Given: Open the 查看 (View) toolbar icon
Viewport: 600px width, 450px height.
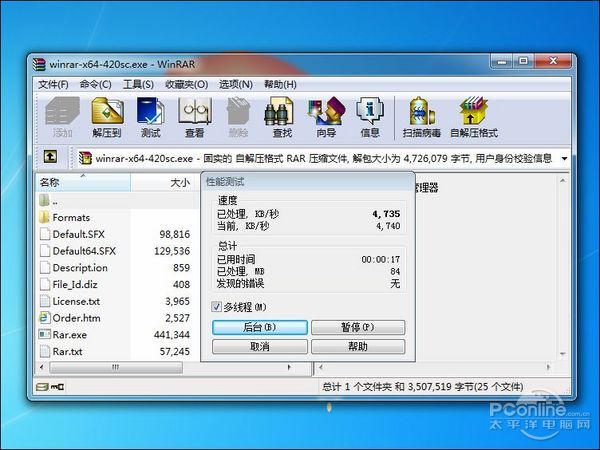Looking at the screenshot, I should [195, 117].
